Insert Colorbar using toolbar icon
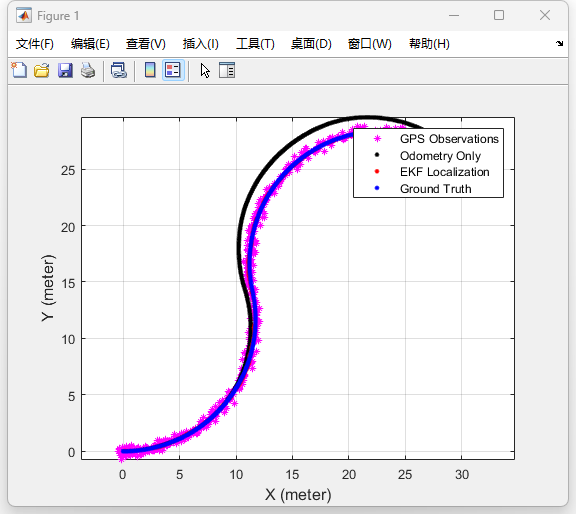Viewport: 576px width, 514px height. click(x=150, y=70)
